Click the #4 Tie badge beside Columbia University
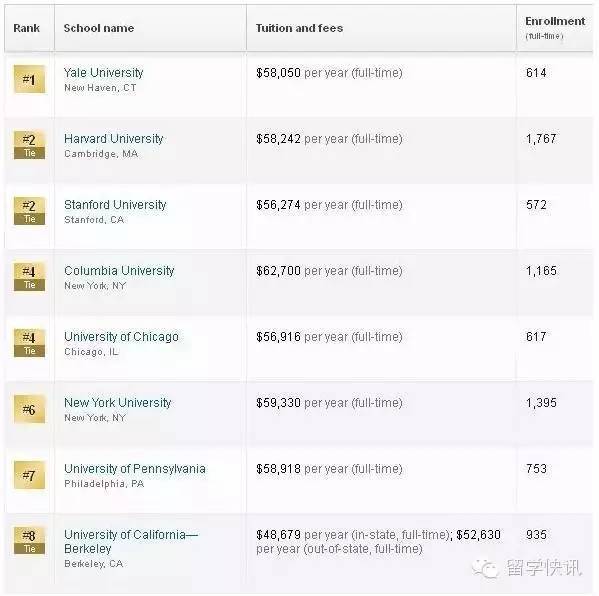Viewport: 599px width, 596px height. (x=29, y=277)
